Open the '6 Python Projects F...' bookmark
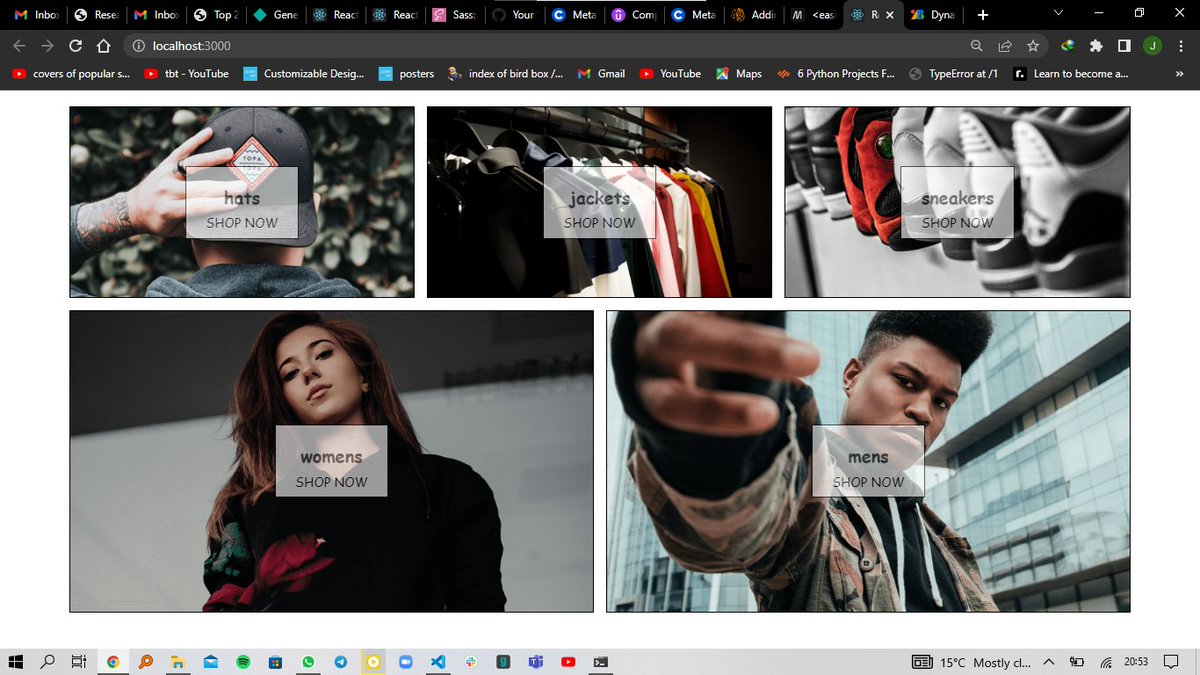This screenshot has height=675, width=1200. (x=836, y=74)
